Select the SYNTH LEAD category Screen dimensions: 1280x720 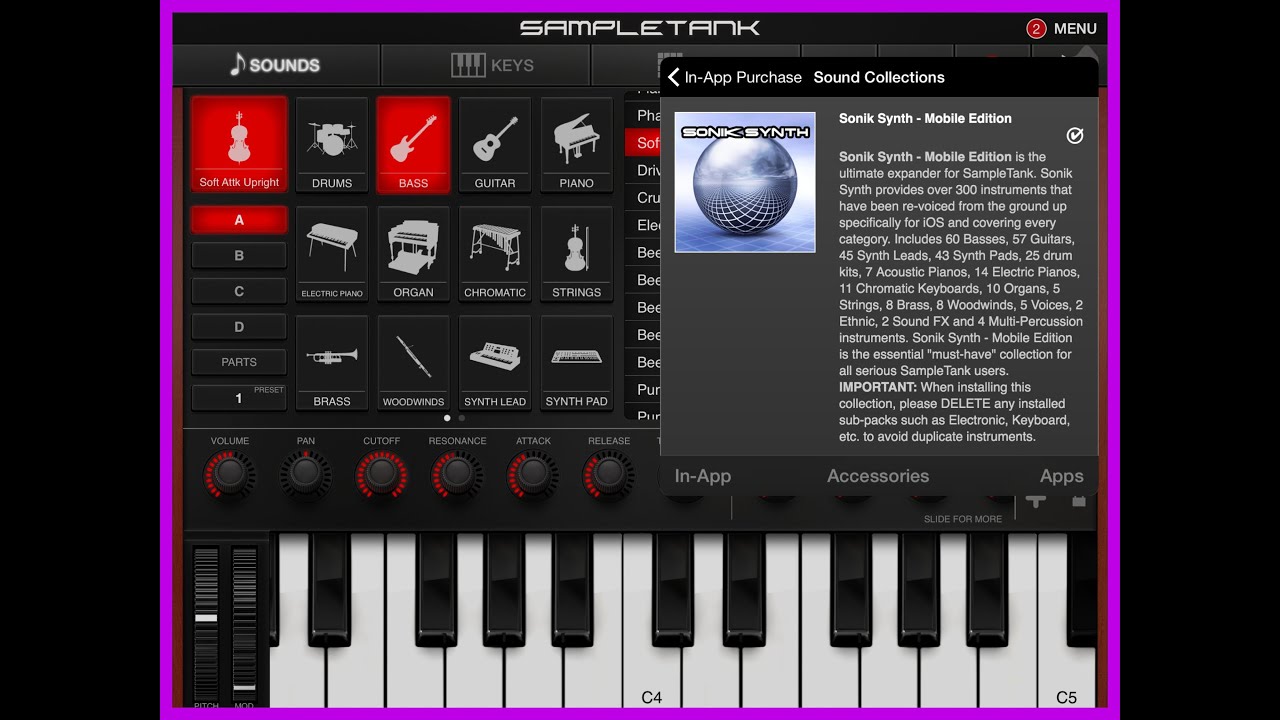[x=495, y=363]
